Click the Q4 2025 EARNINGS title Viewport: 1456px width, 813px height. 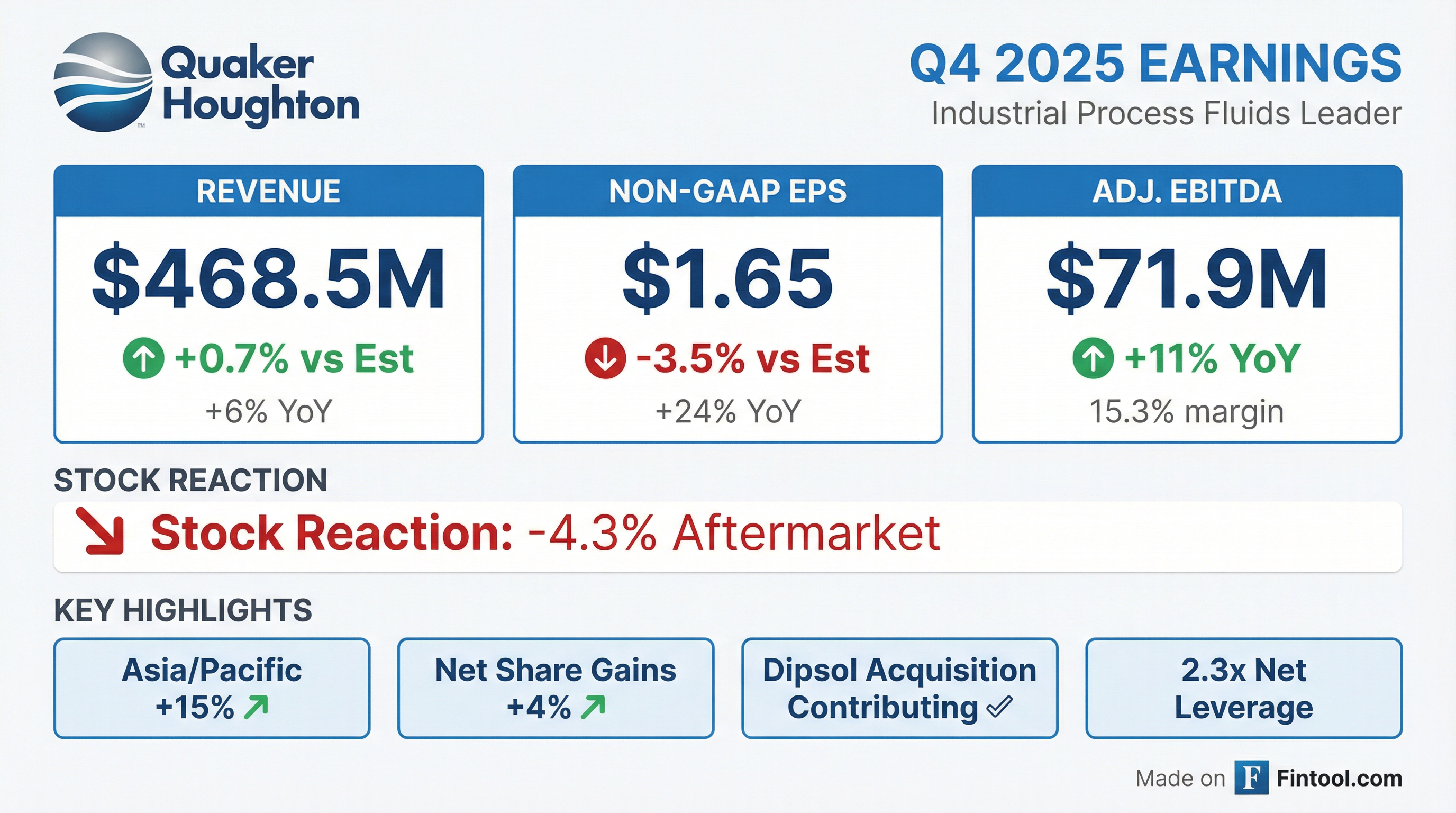(1155, 64)
